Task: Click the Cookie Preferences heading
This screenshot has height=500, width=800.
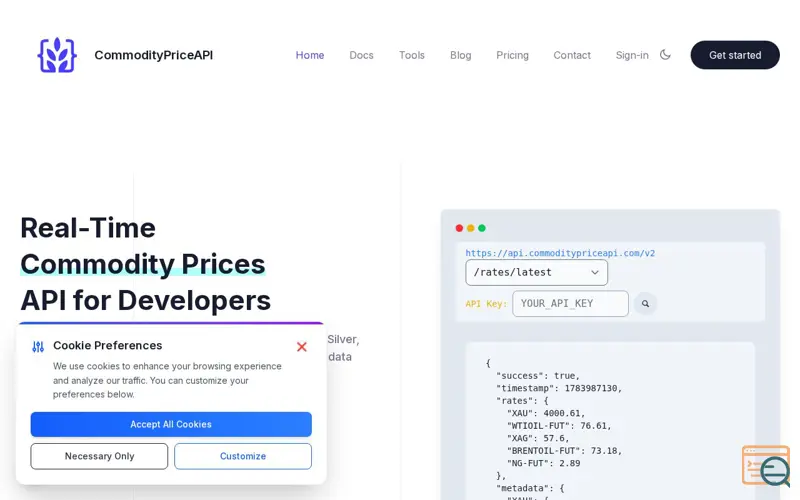Action: (x=108, y=345)
